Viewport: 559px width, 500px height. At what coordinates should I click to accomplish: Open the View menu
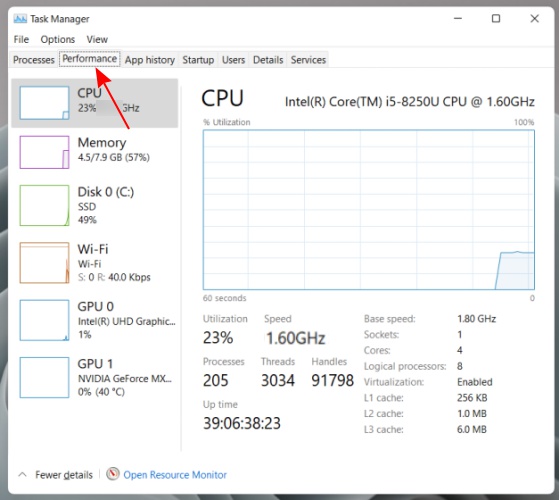point(97,39)
